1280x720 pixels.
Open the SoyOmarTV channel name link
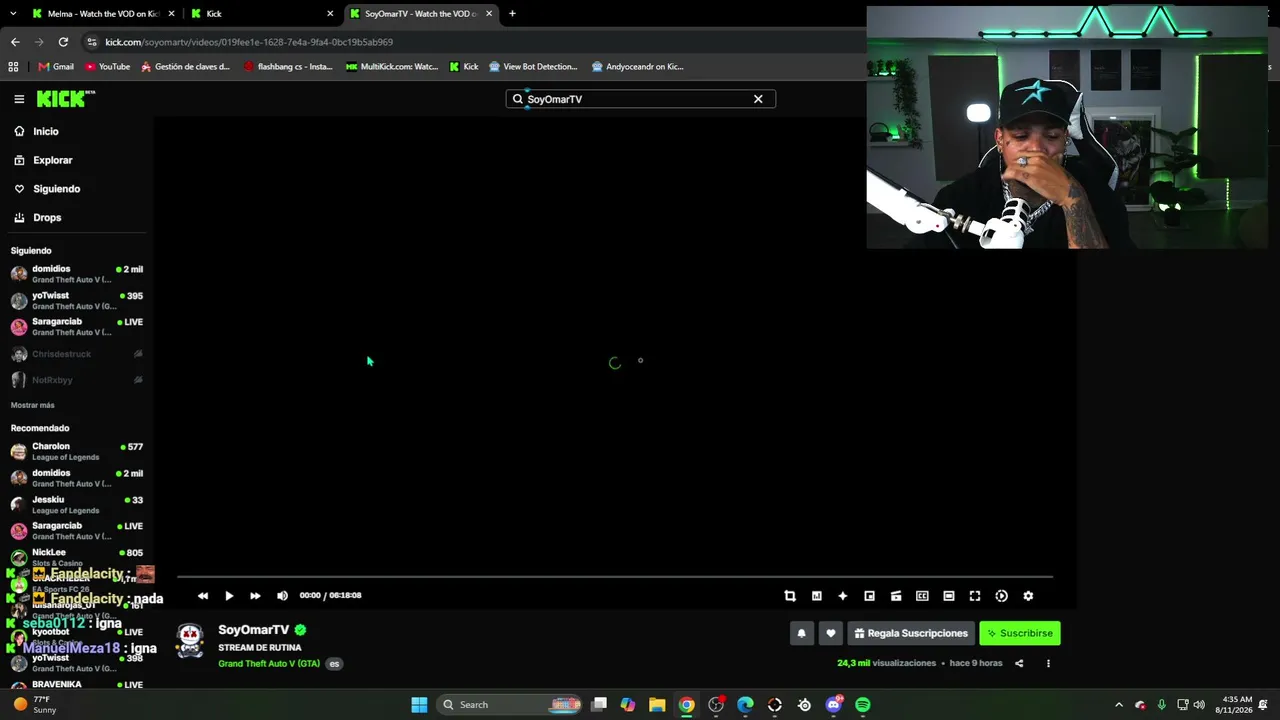pos(253,630)
